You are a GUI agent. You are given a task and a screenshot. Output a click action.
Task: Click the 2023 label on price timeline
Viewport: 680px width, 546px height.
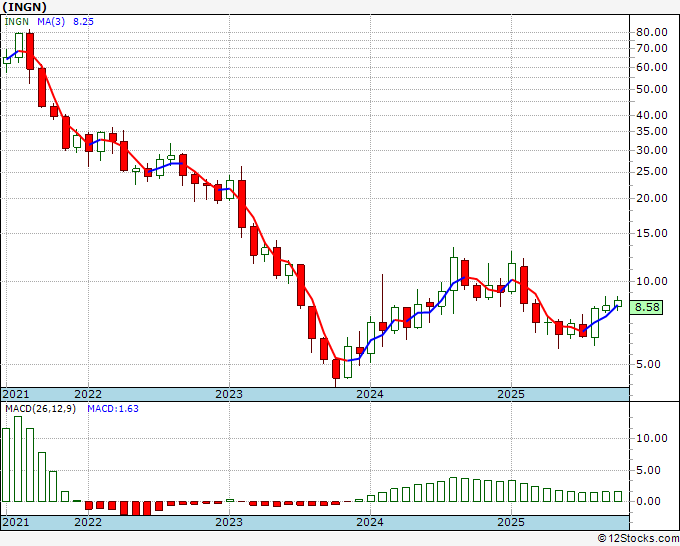click(229, 394)
